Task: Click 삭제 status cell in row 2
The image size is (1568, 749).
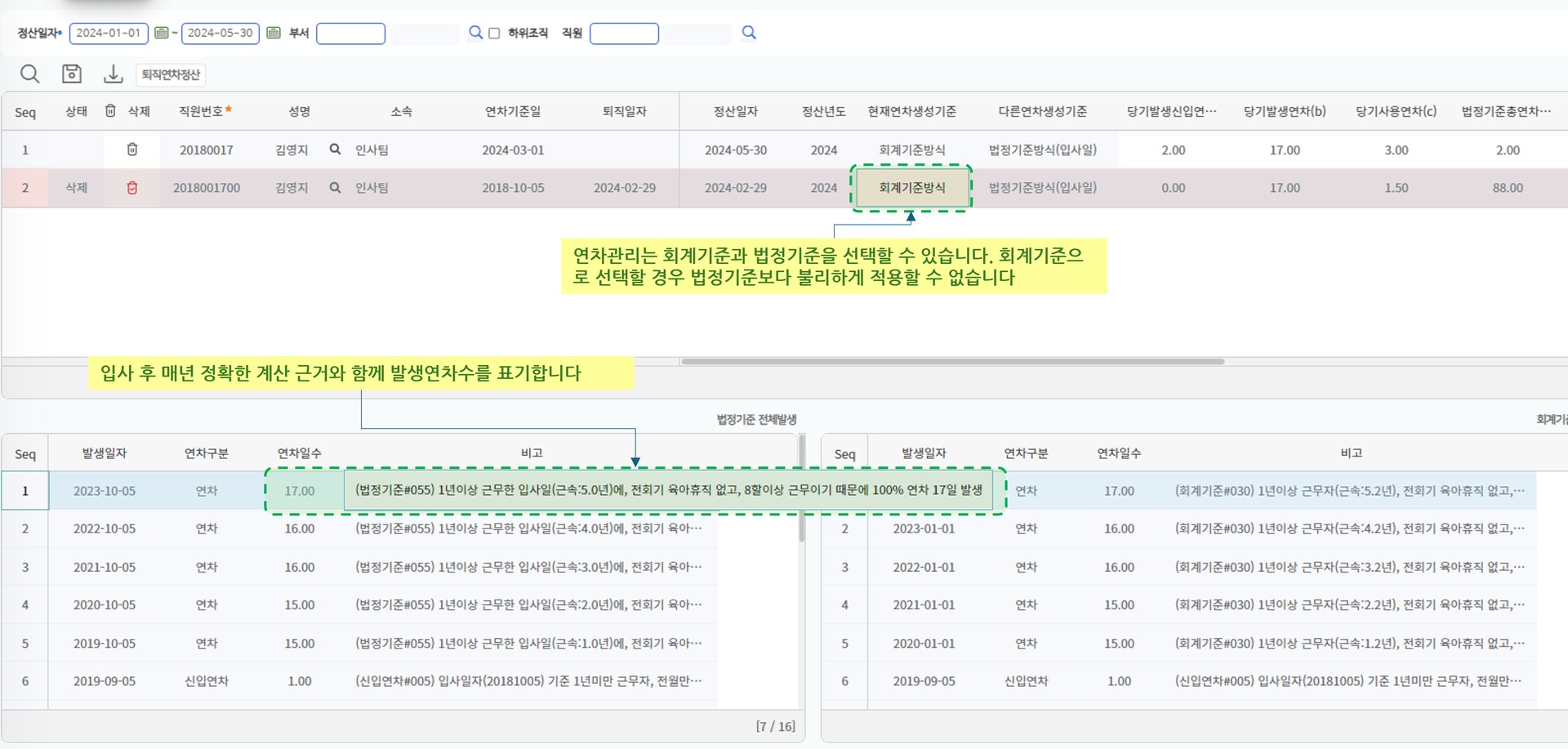Action: coord(76,188)
